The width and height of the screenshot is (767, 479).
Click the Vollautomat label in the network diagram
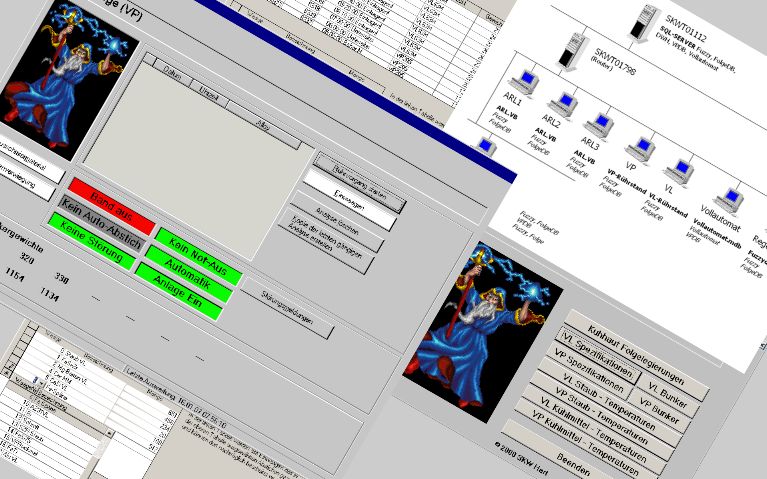(x=720, y=218)
